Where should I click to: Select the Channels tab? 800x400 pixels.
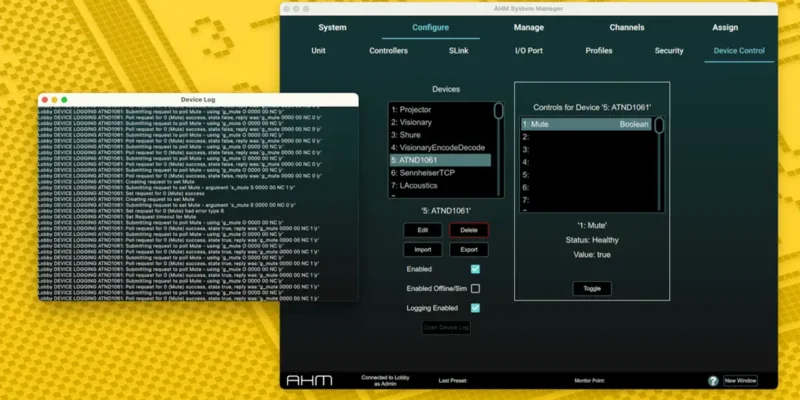click(627, 28)
